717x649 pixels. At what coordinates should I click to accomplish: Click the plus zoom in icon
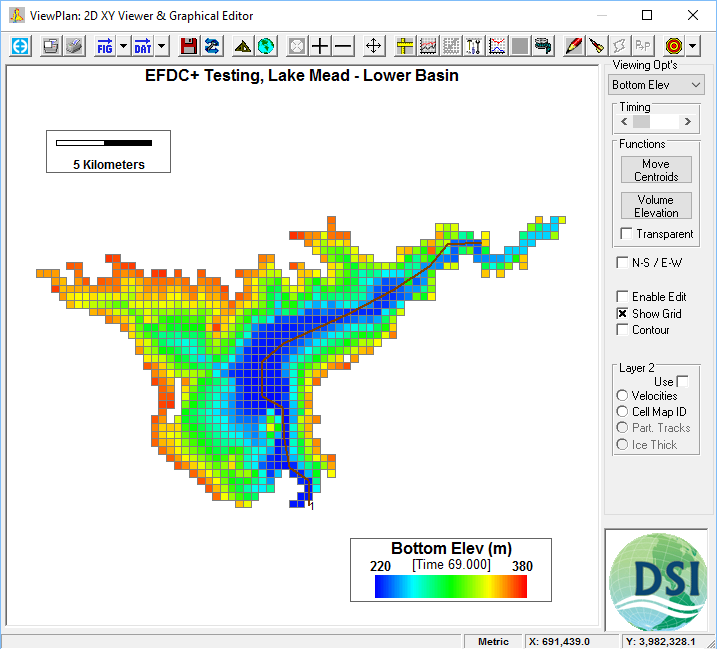pos(320,46)
